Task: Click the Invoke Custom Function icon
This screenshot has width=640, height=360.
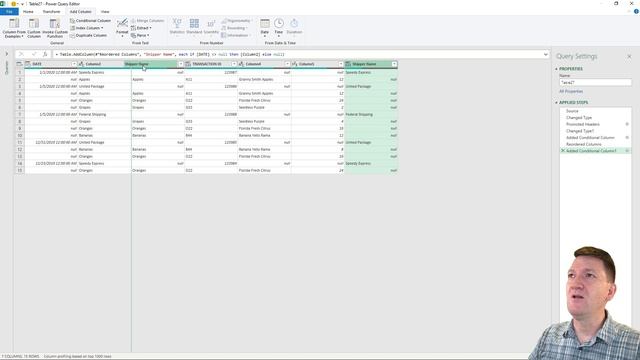Action: coord(55,23)
